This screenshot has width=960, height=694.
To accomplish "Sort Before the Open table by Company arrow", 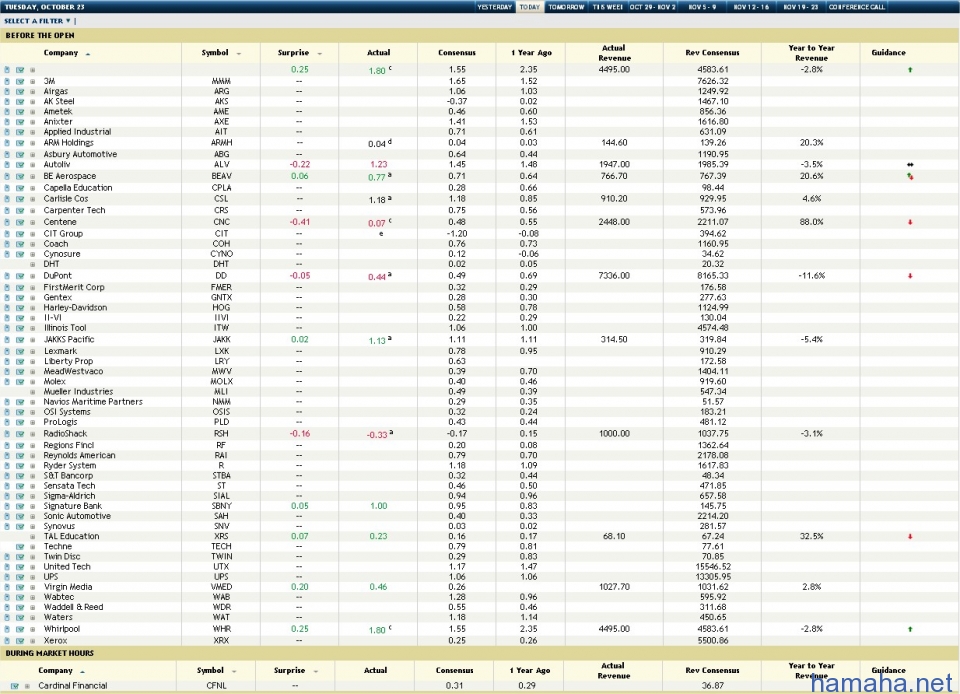I will pyautogui.click(x=88, y=54).
